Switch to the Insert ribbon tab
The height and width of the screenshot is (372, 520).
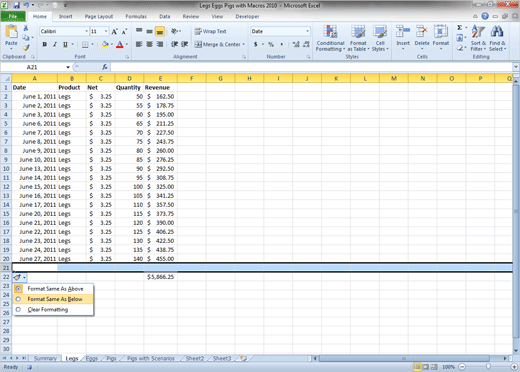65,16
